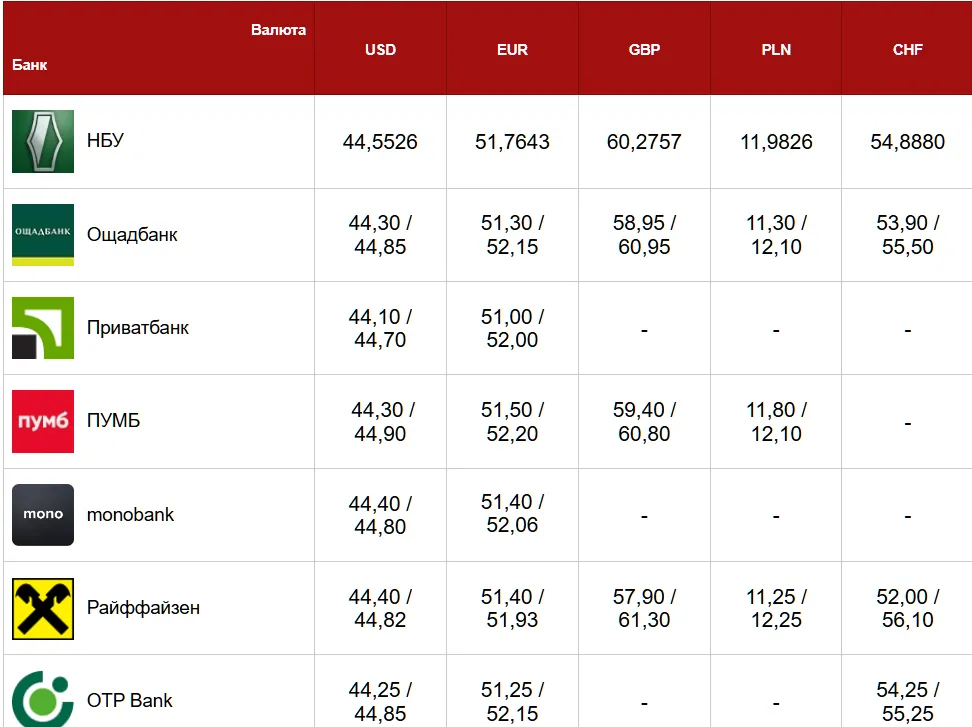Viewport: 972px width, 727px height.
Task: Click Ощадбанк GBP rate 58,95 / 60,95
Action: pos(644,235)
